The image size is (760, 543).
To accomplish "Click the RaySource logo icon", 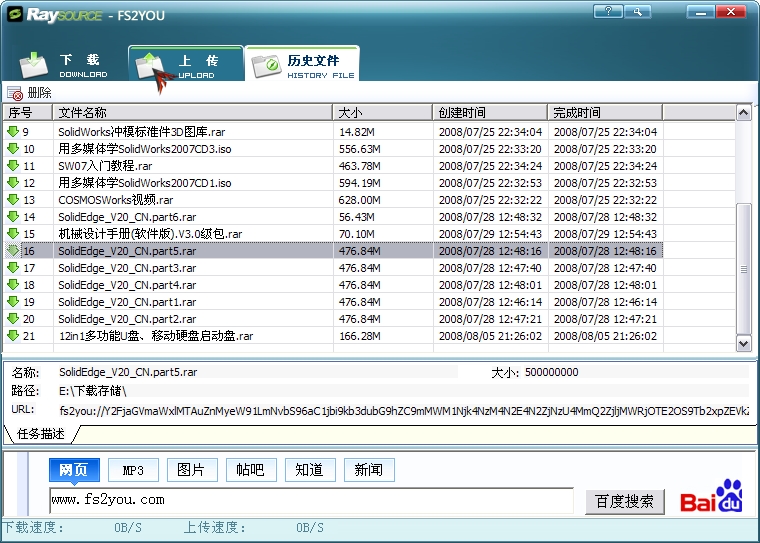I will coord(15,15).
